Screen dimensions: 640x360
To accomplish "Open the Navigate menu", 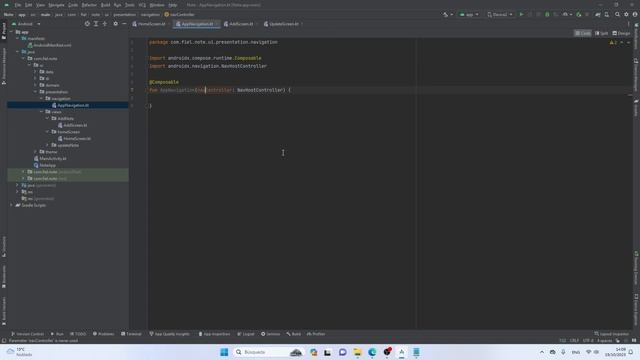I will coord(56,5).
